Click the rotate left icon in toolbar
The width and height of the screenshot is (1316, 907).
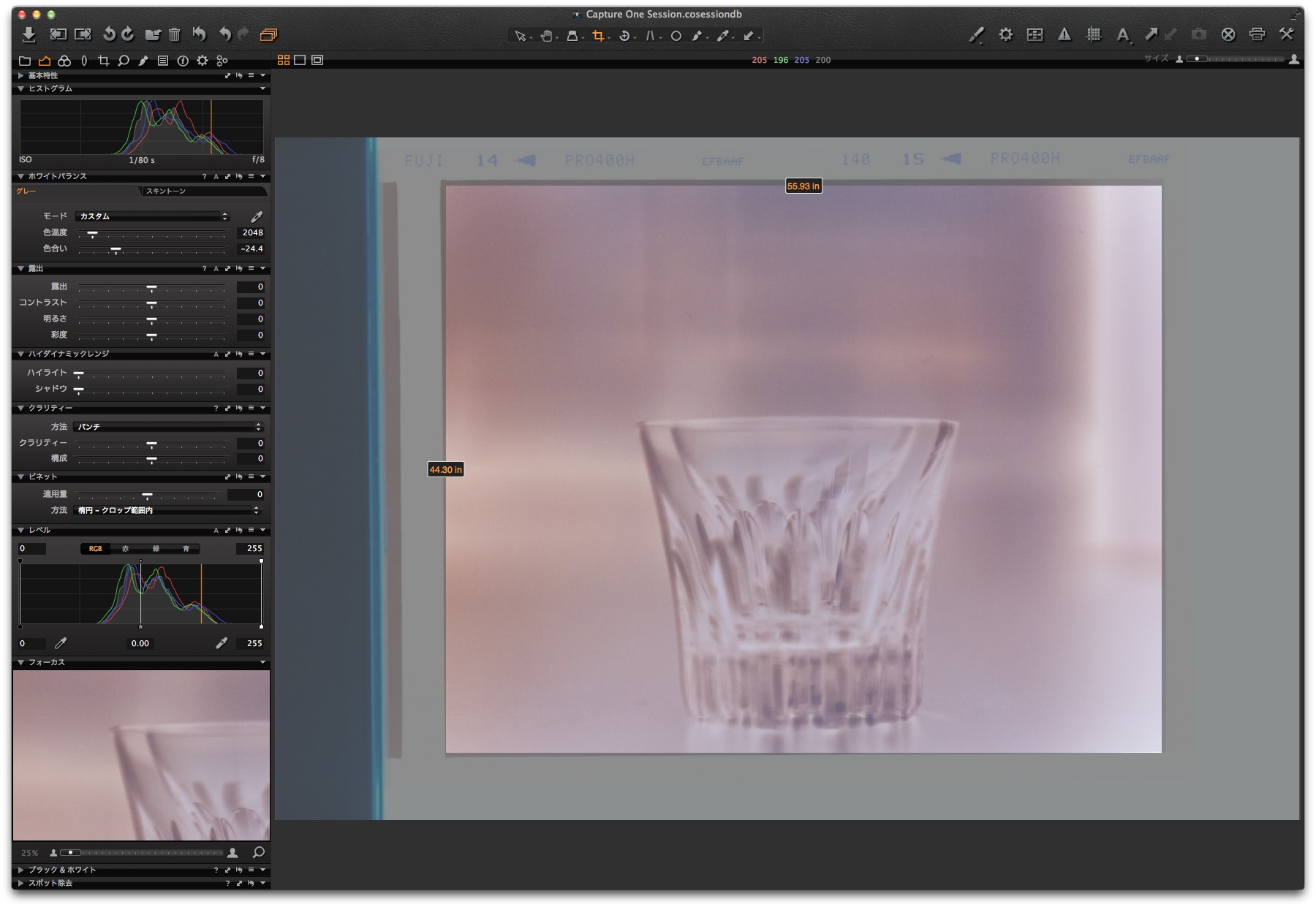click(x=109, y=34)
